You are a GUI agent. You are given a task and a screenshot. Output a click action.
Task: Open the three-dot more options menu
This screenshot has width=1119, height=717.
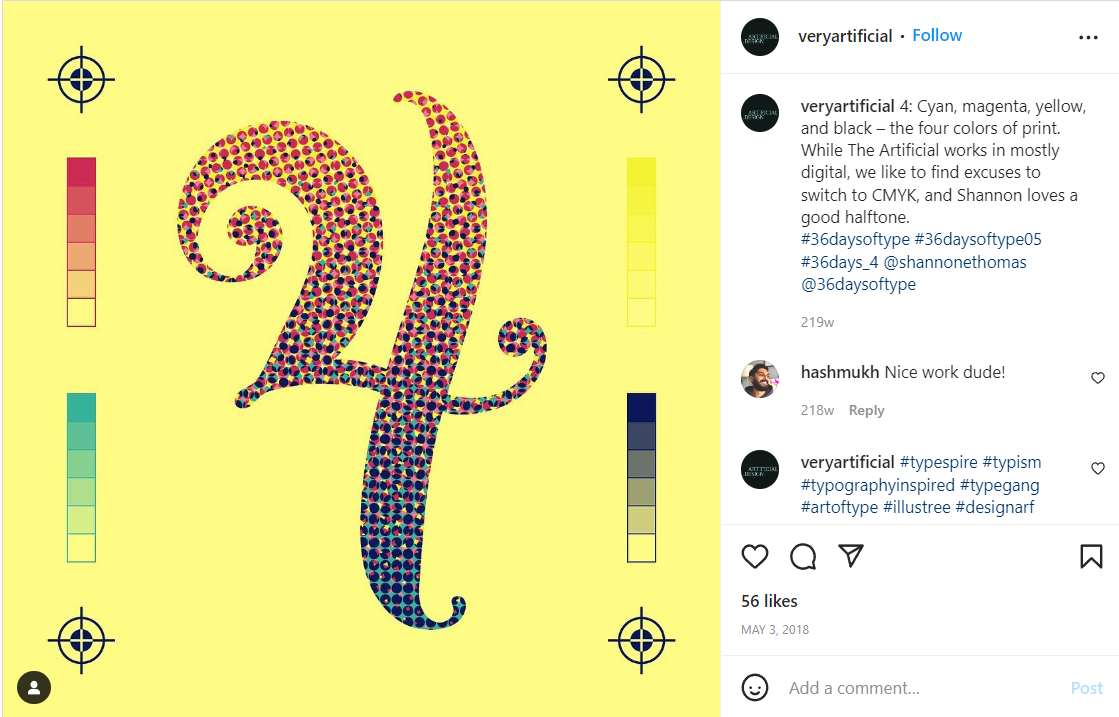tap(1088, 37)
